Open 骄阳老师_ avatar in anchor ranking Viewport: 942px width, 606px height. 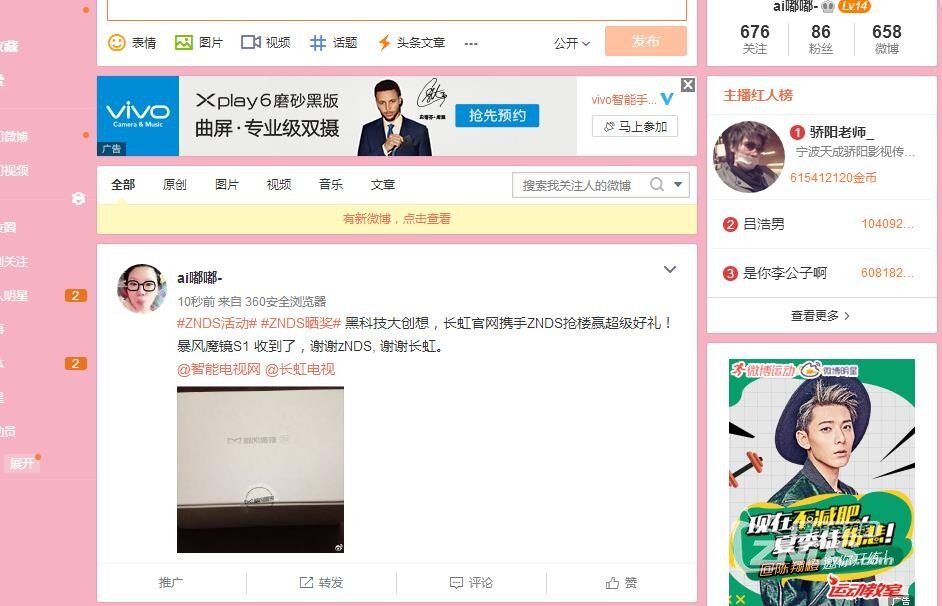point(749,157)
